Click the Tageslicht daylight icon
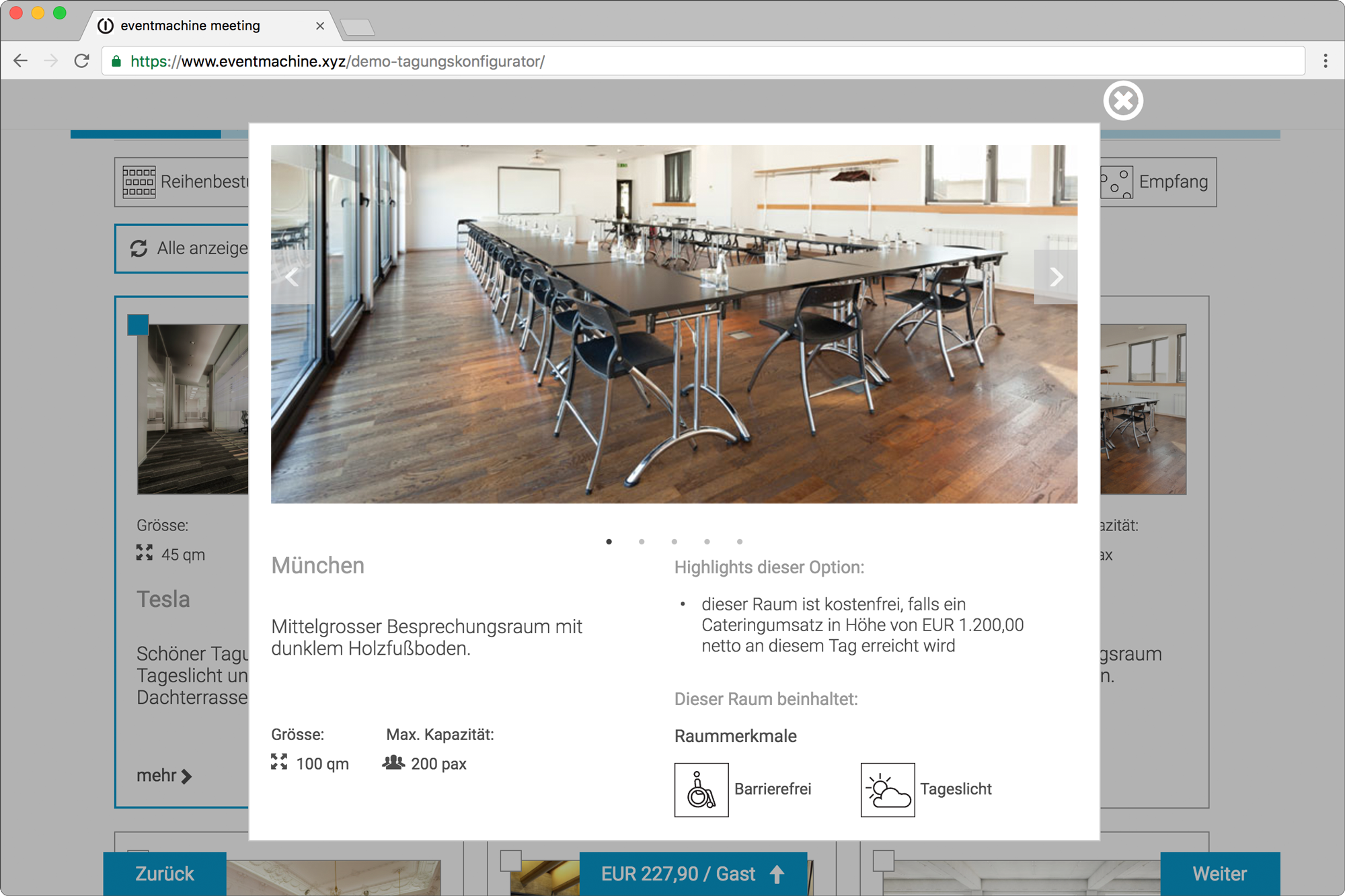The width and height of the screenshot is (1345, 896). 887,789
